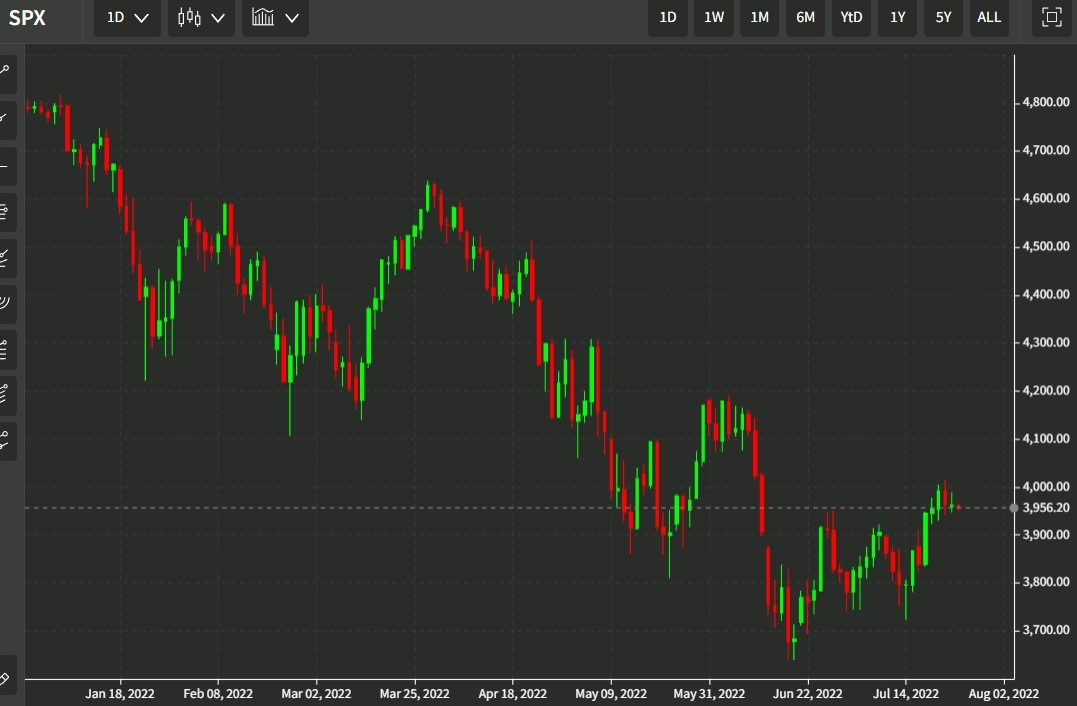
Task: Select the 1Y time range
Action: pos(897,18)
